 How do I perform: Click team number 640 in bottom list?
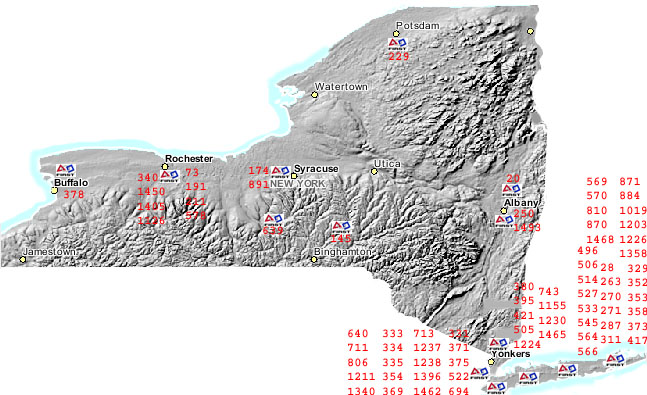tap(358, 334)
